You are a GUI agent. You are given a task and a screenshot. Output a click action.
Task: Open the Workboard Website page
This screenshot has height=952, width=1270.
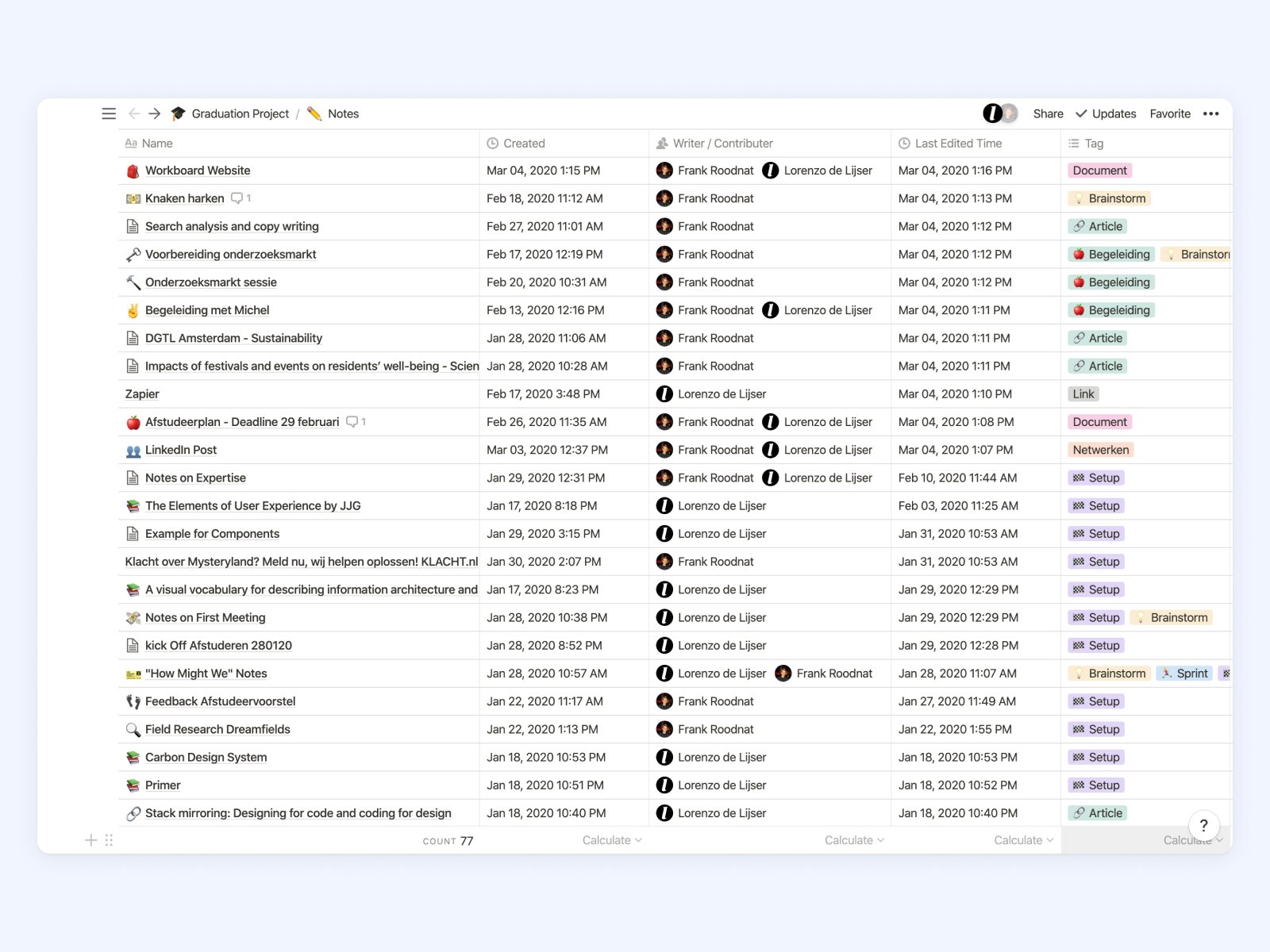point(198,171)
